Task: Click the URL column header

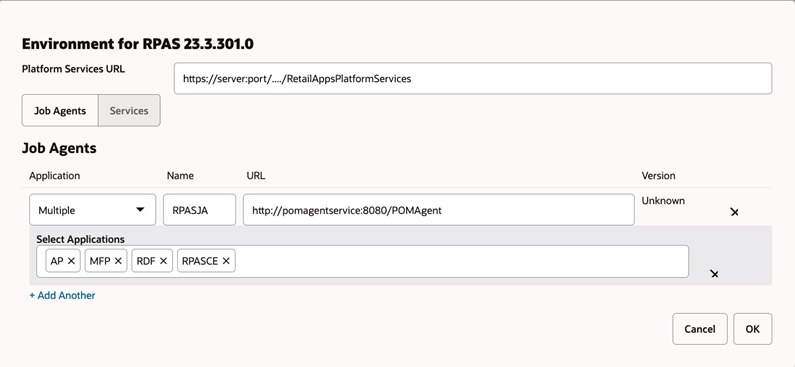Action: (256, 176)
